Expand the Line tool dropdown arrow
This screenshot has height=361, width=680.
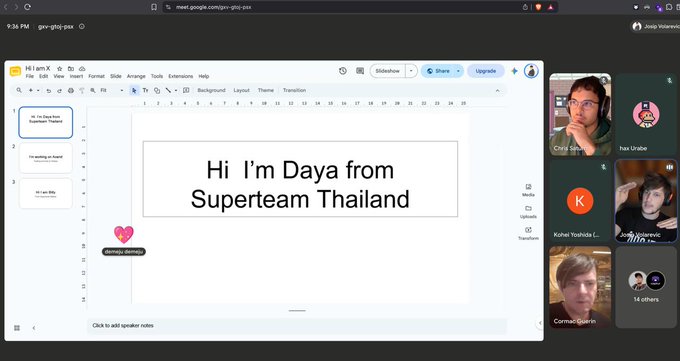176,90
